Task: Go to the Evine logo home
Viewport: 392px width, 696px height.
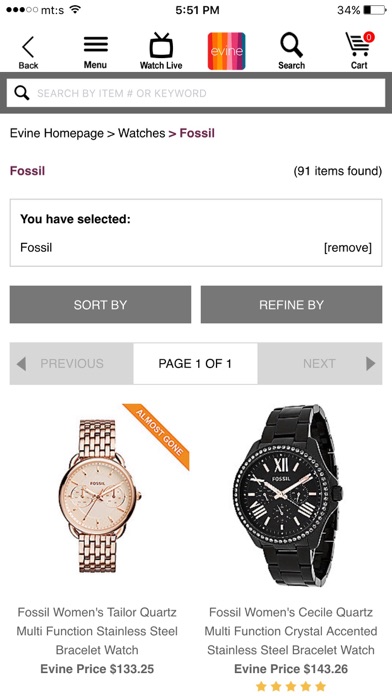Action: point(226,51)
